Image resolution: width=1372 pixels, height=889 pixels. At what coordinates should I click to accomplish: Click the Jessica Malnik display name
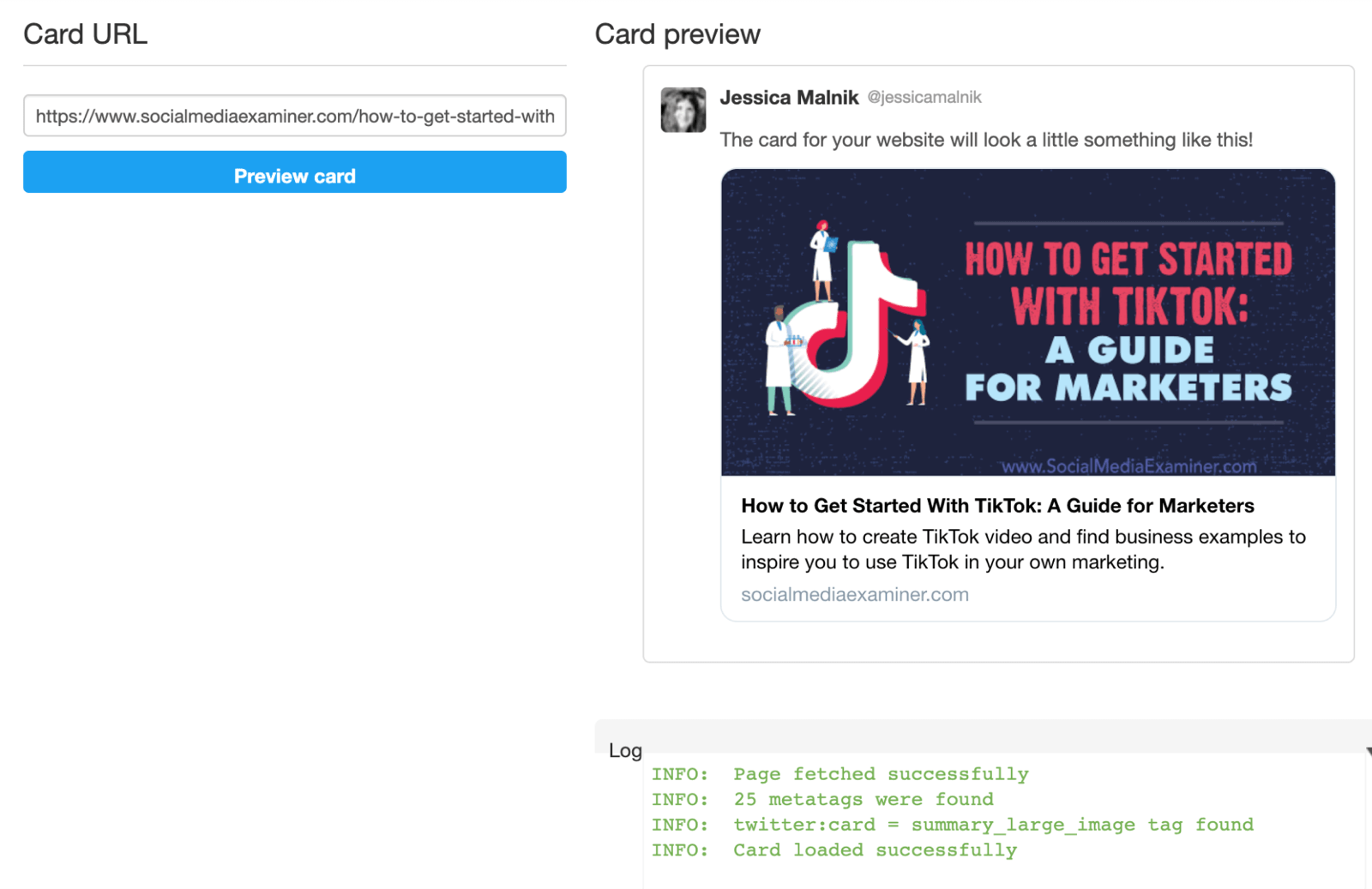[x=789, y=98]
